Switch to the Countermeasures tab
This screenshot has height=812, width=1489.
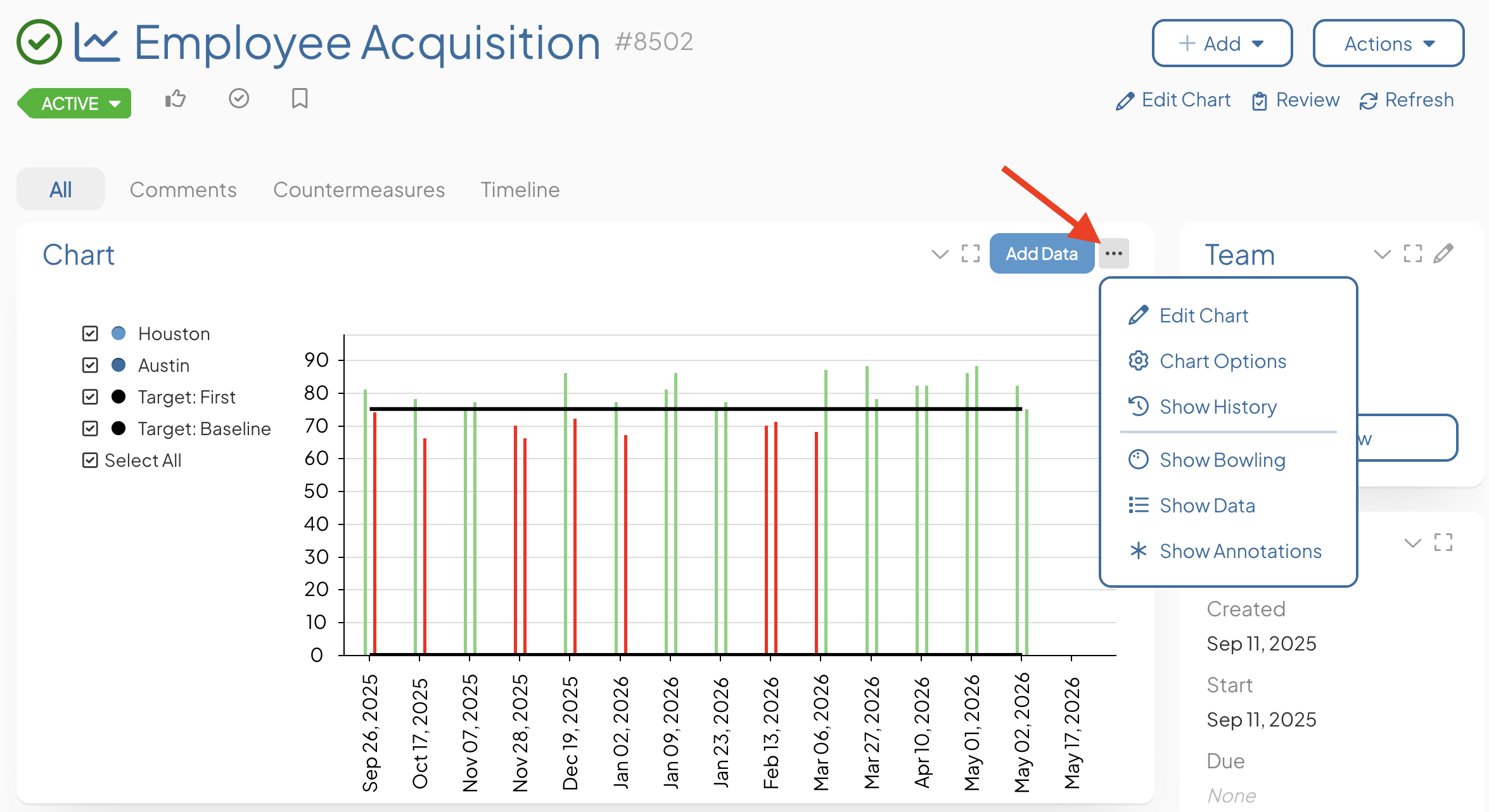tap(359, 189)
